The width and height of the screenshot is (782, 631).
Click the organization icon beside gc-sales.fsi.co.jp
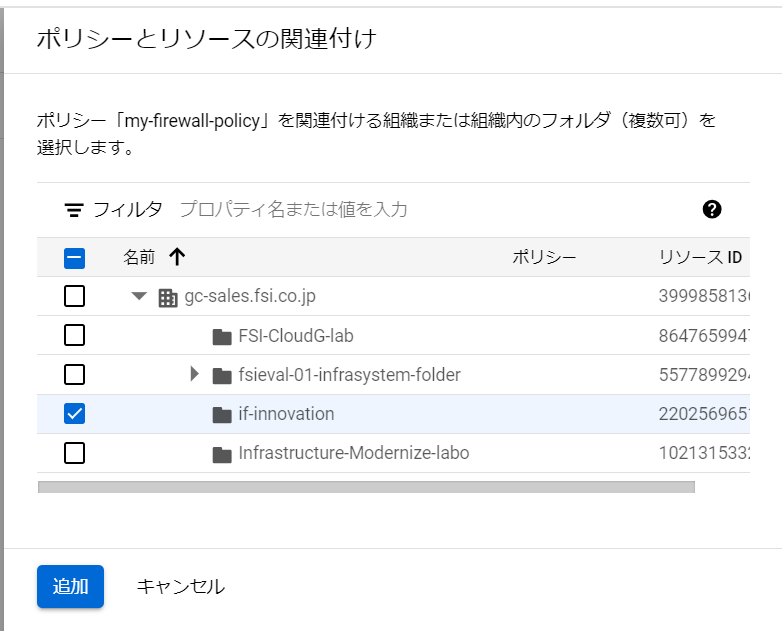[x=168, y=297]
